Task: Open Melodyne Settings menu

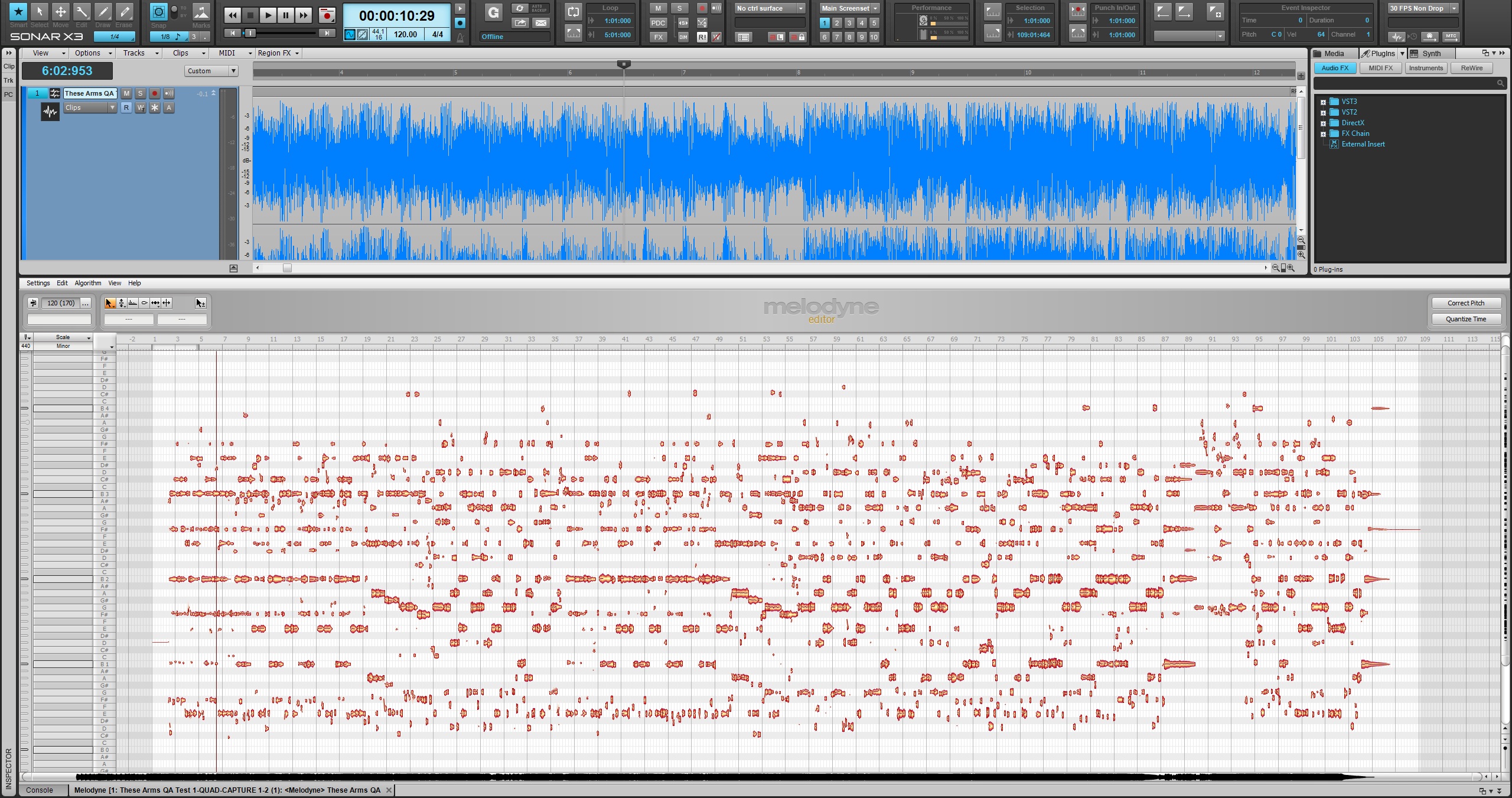Action: tap(38, 283)
